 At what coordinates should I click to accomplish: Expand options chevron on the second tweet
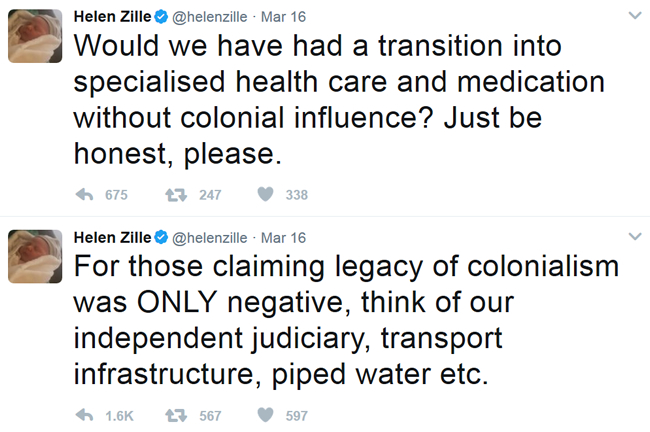635,236
